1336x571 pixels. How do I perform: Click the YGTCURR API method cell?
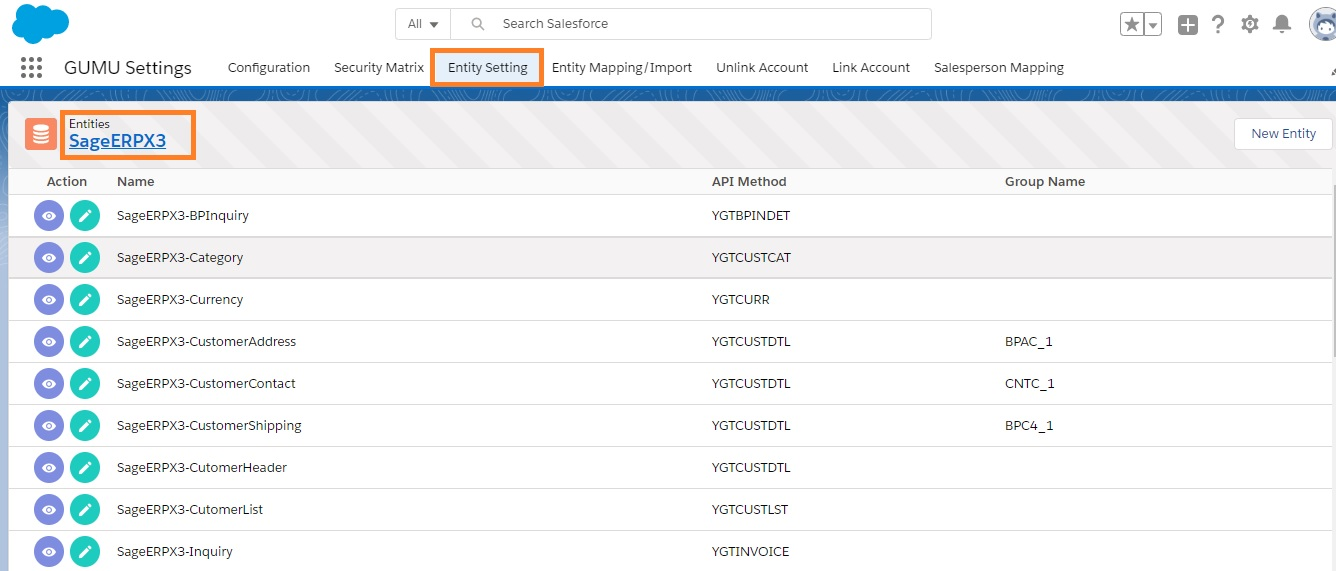pyautogui.click(x=741, y=299)
